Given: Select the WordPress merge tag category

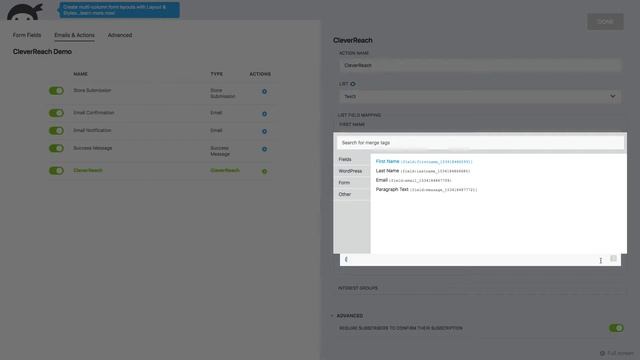Looking at the screenshot, I should tap(352, 171).
